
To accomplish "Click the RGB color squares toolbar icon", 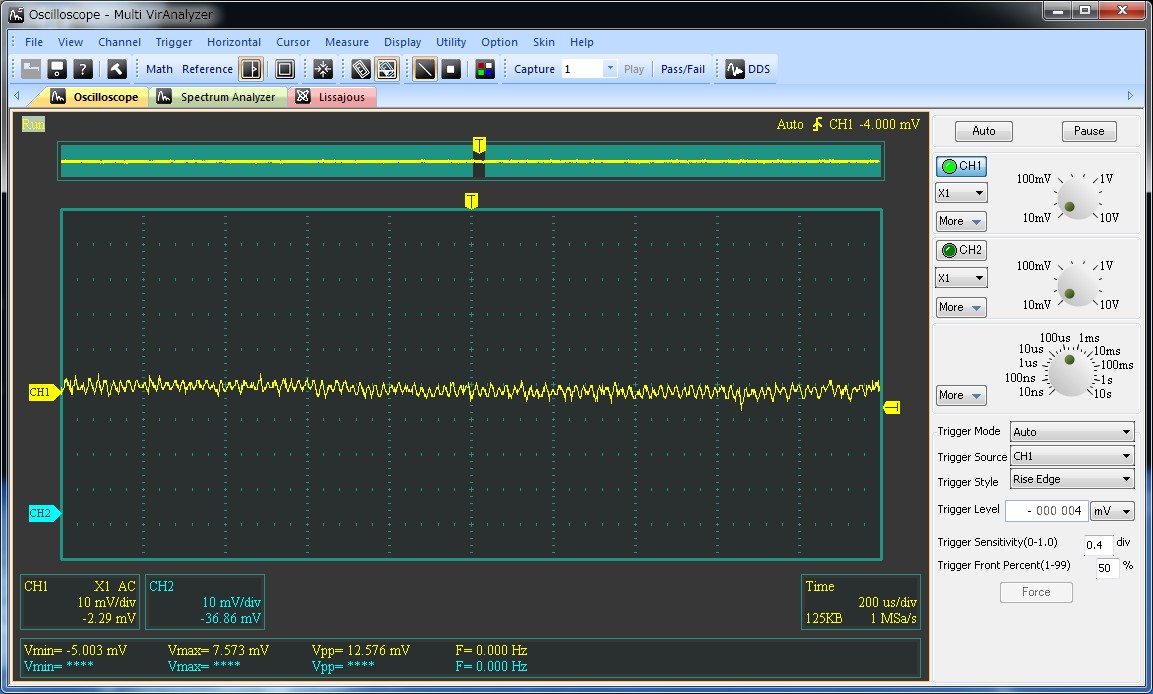I will [x=485, y=69].
